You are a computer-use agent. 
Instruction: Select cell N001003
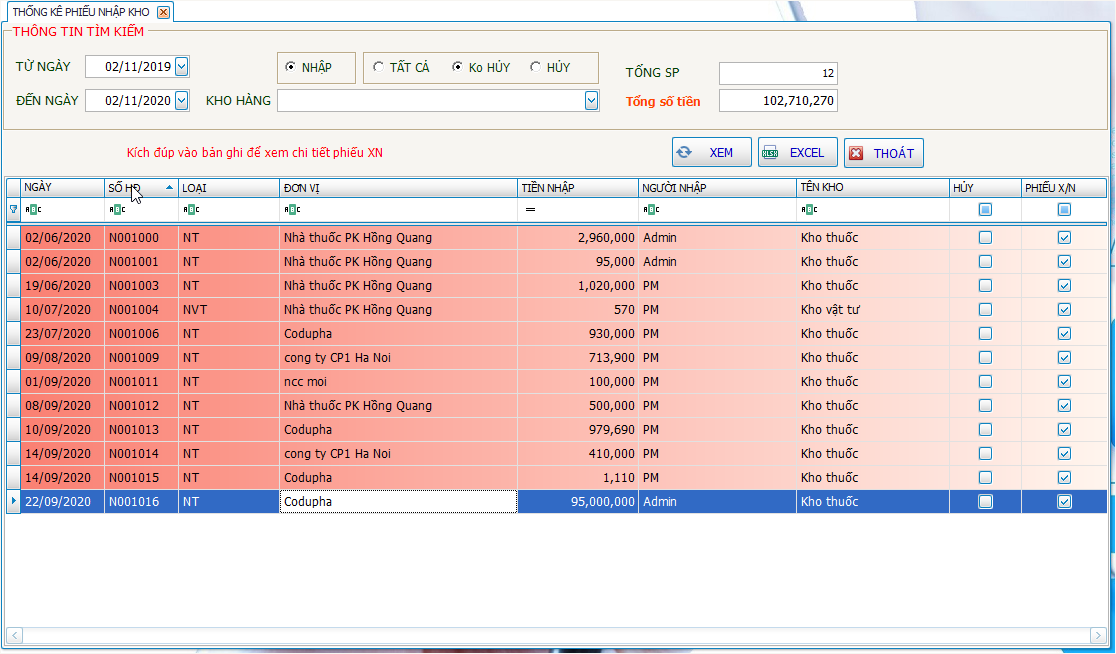[x=141, y=285]
